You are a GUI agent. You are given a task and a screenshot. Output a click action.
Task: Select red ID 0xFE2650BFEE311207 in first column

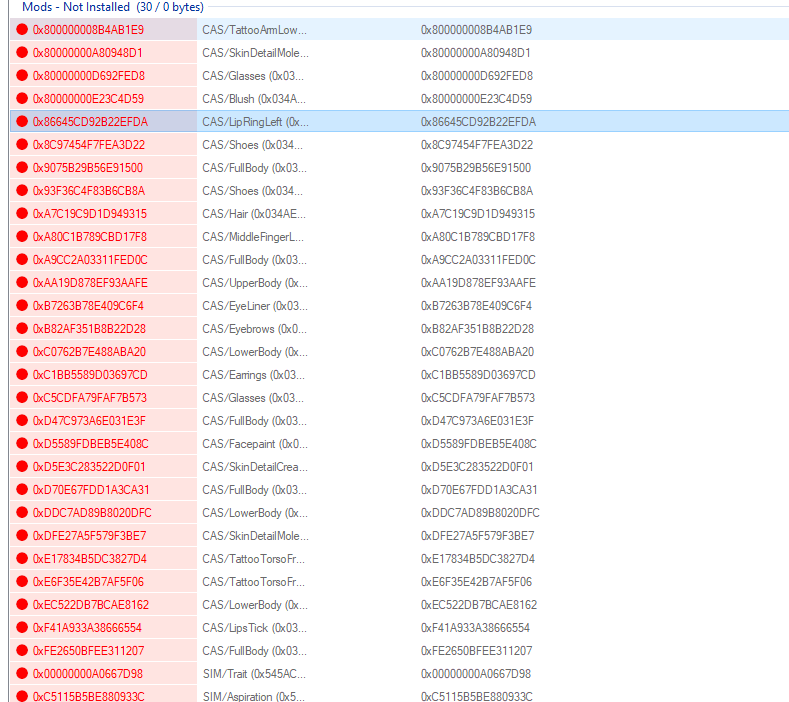point(88,651)
